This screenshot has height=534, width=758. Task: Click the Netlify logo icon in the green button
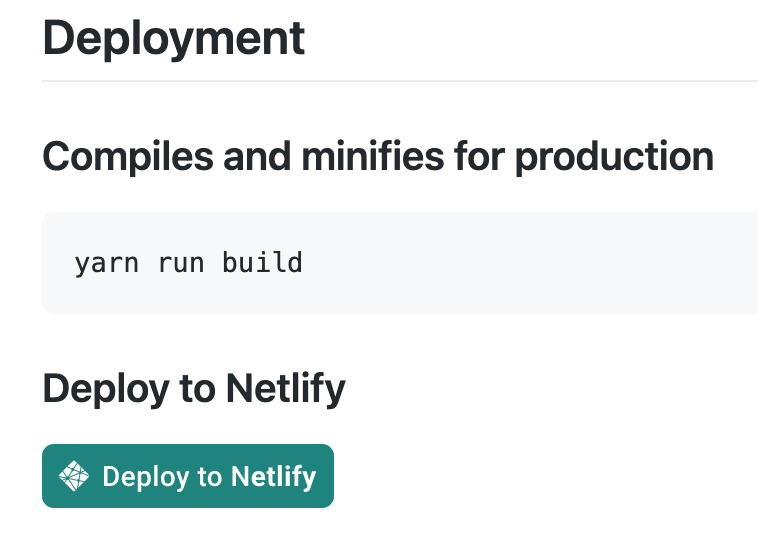pyautogui.click(x=75, y=476)
